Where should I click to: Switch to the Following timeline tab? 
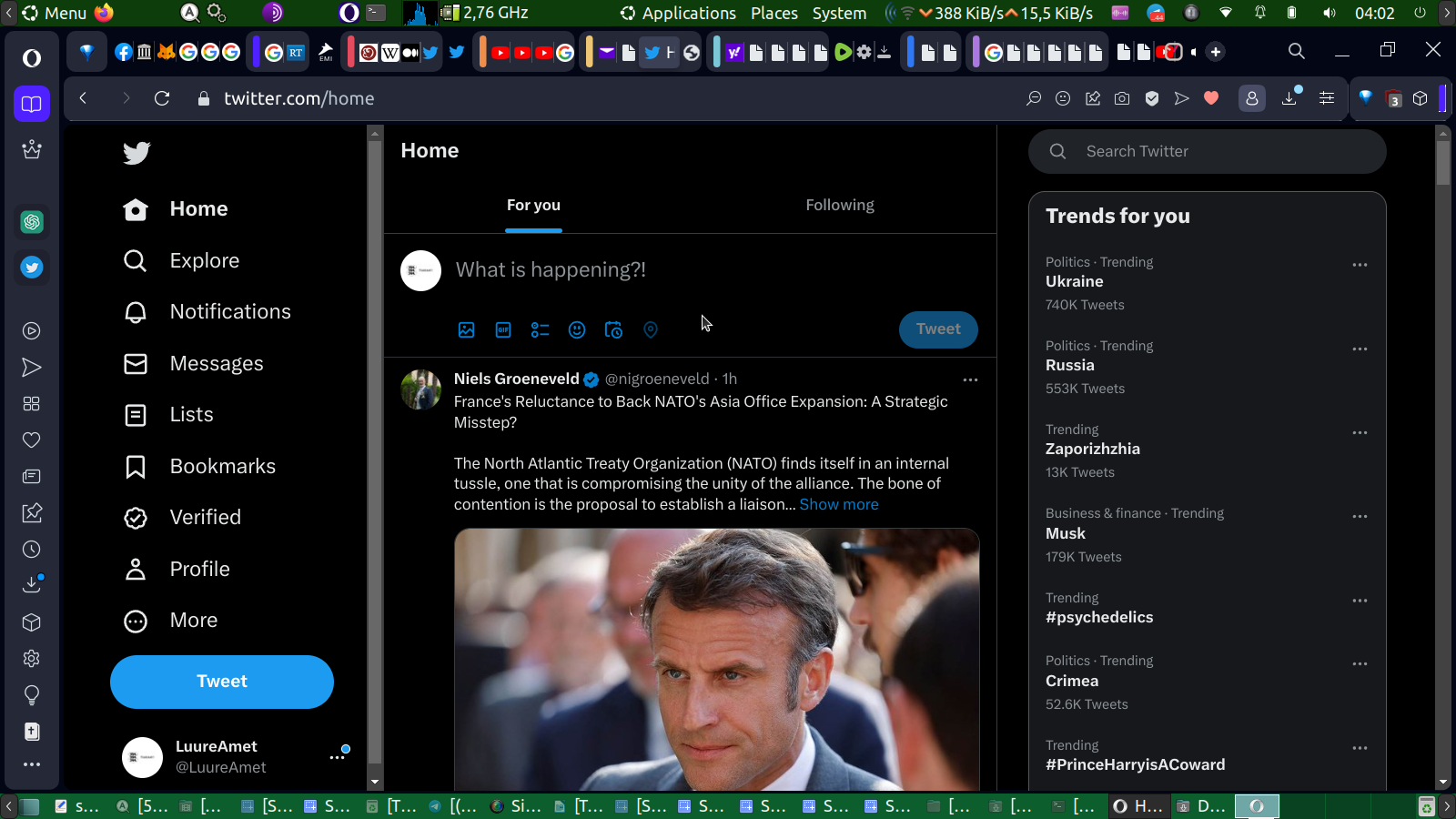click(840, 206)
